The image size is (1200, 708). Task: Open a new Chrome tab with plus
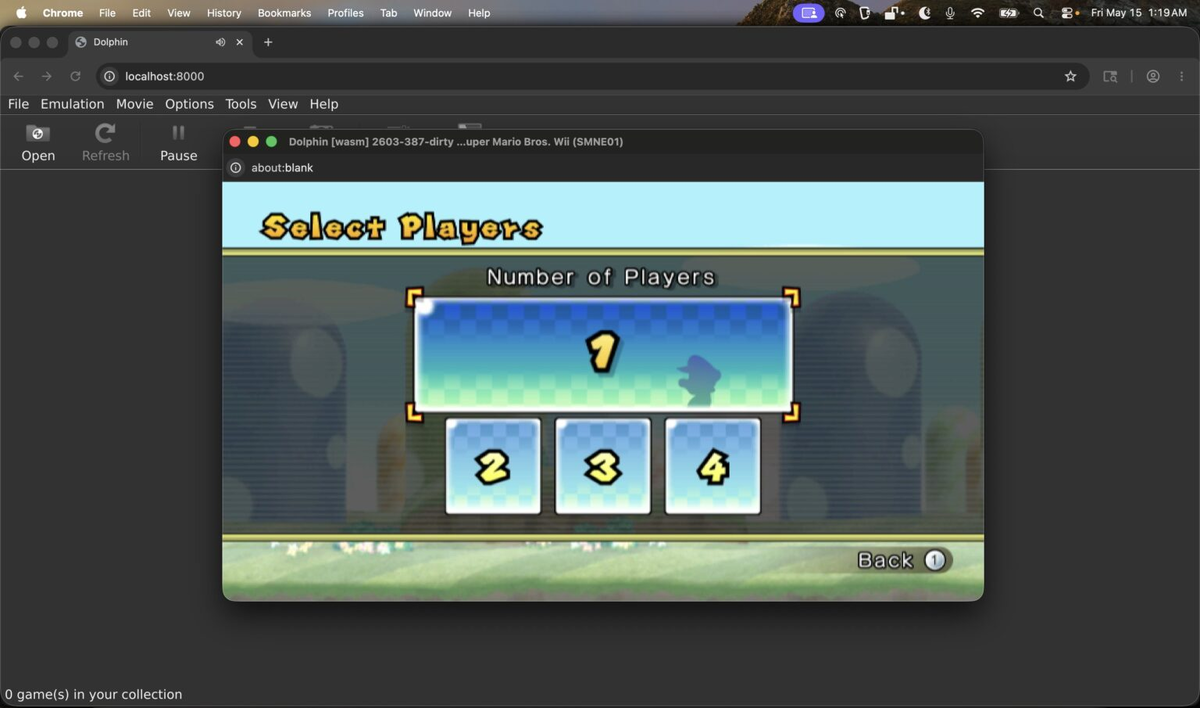268,42
